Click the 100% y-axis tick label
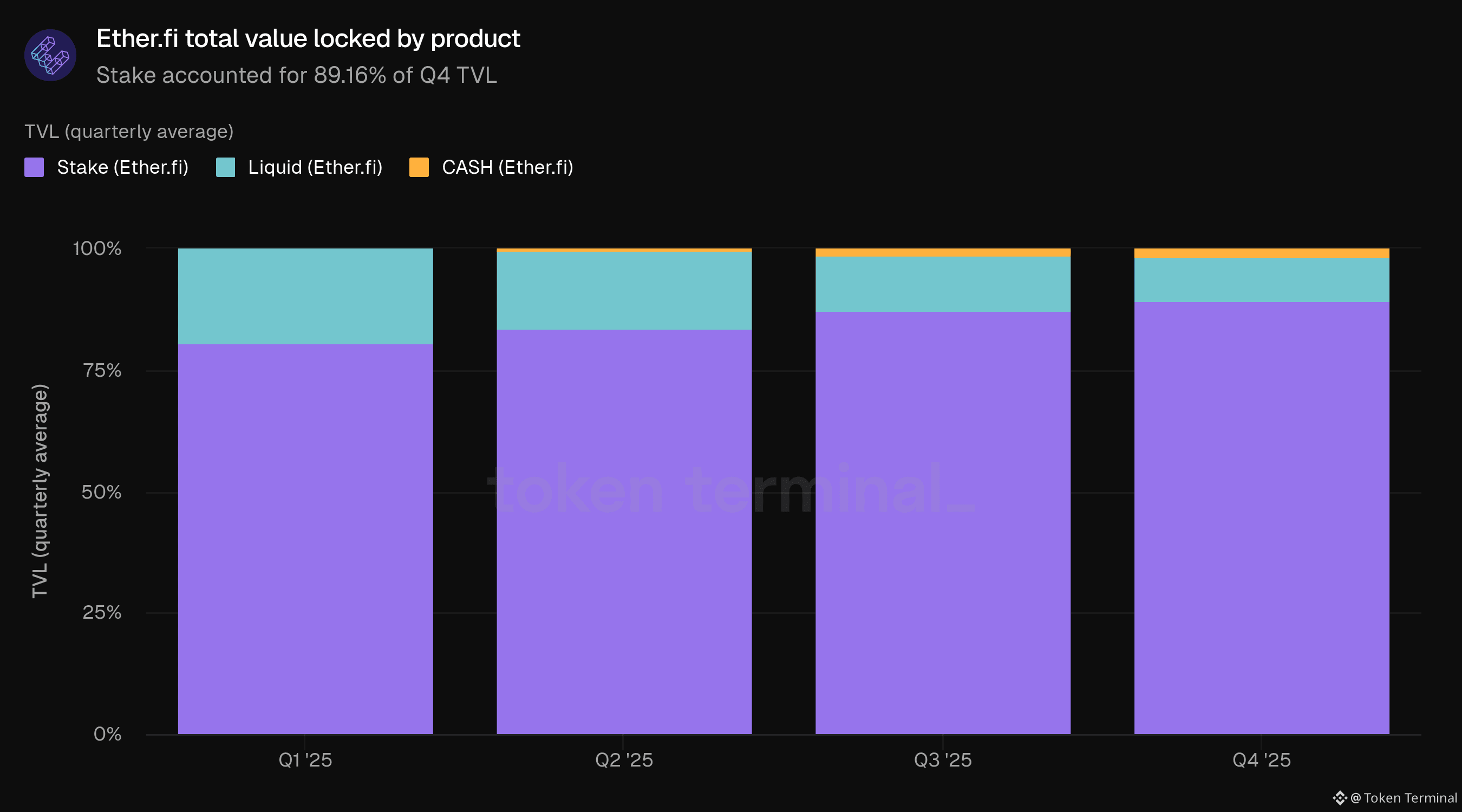Image resolution: width=1462 pixels, height=812 pixels. pyautogui.click(x=97, y=248)
